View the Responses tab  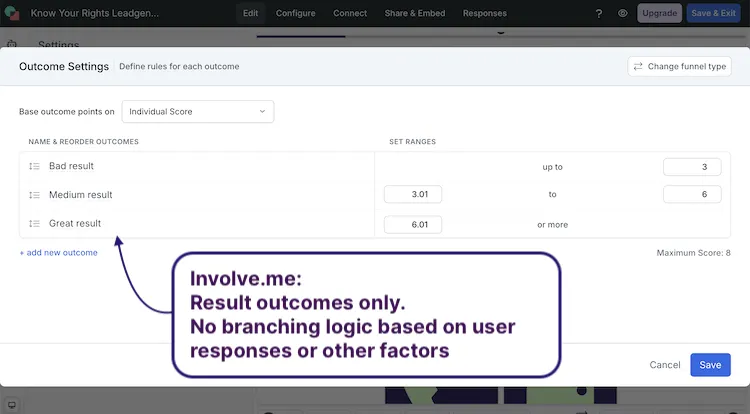485,13
